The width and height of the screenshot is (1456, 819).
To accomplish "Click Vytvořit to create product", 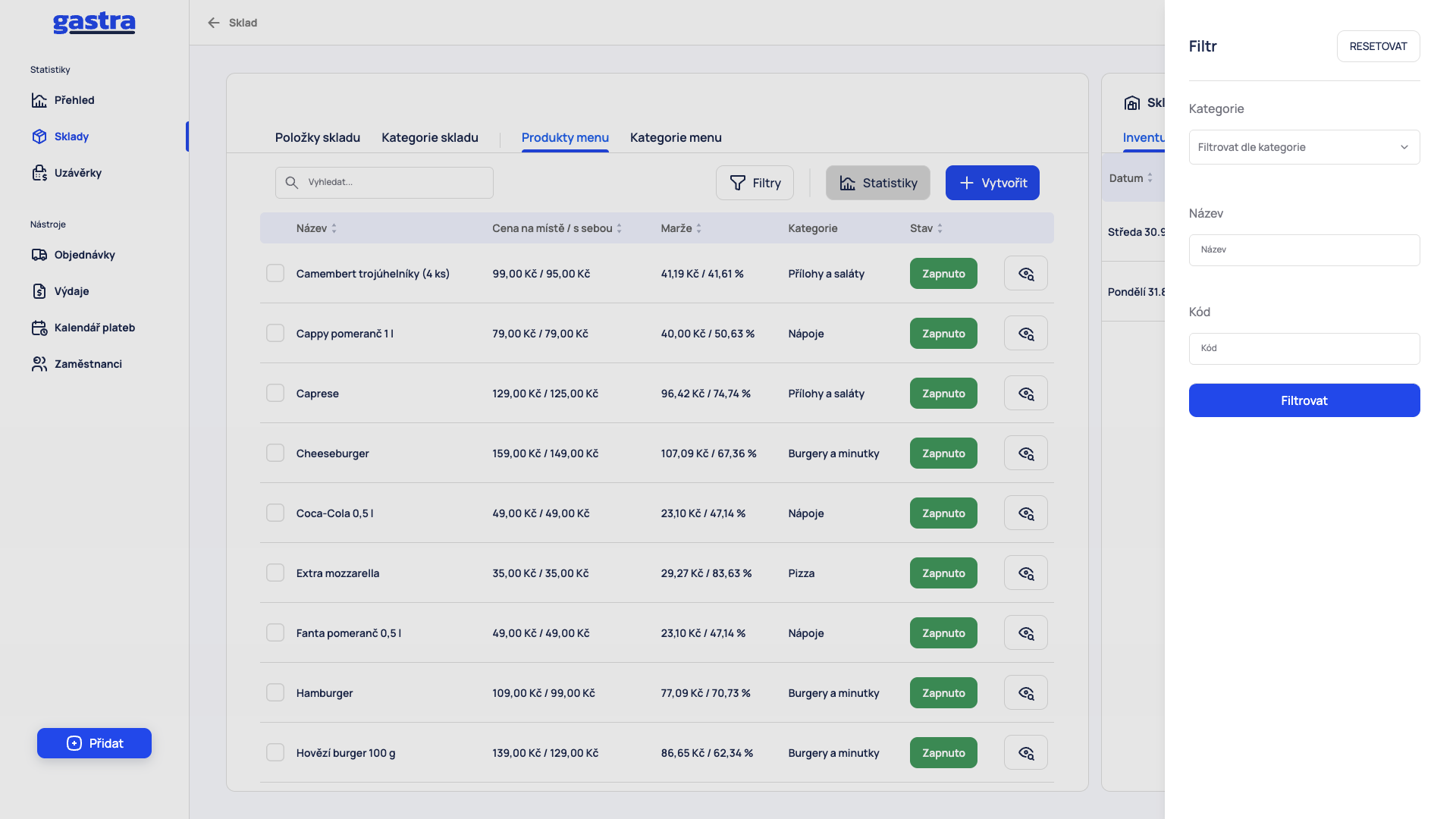I will (x=993, y=183).
